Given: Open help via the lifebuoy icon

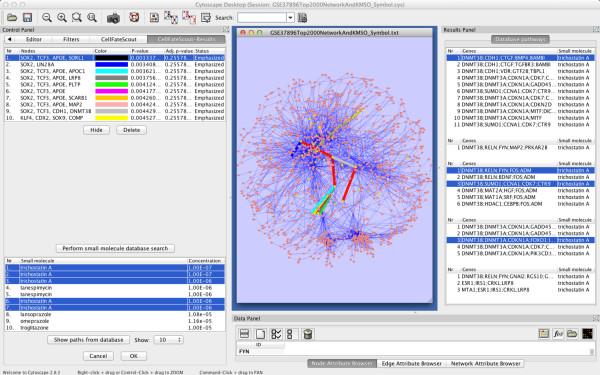Looking at the screenshot, I should click(x=134, y=17).
